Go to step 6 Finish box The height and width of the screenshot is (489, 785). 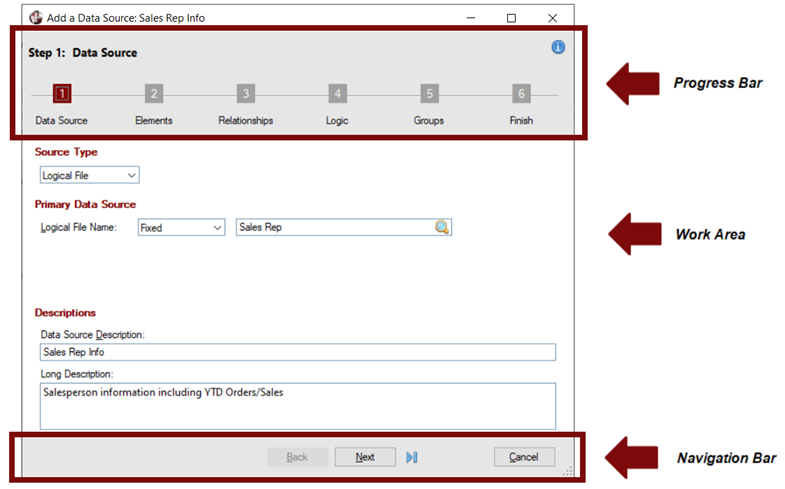coord(521,94)
